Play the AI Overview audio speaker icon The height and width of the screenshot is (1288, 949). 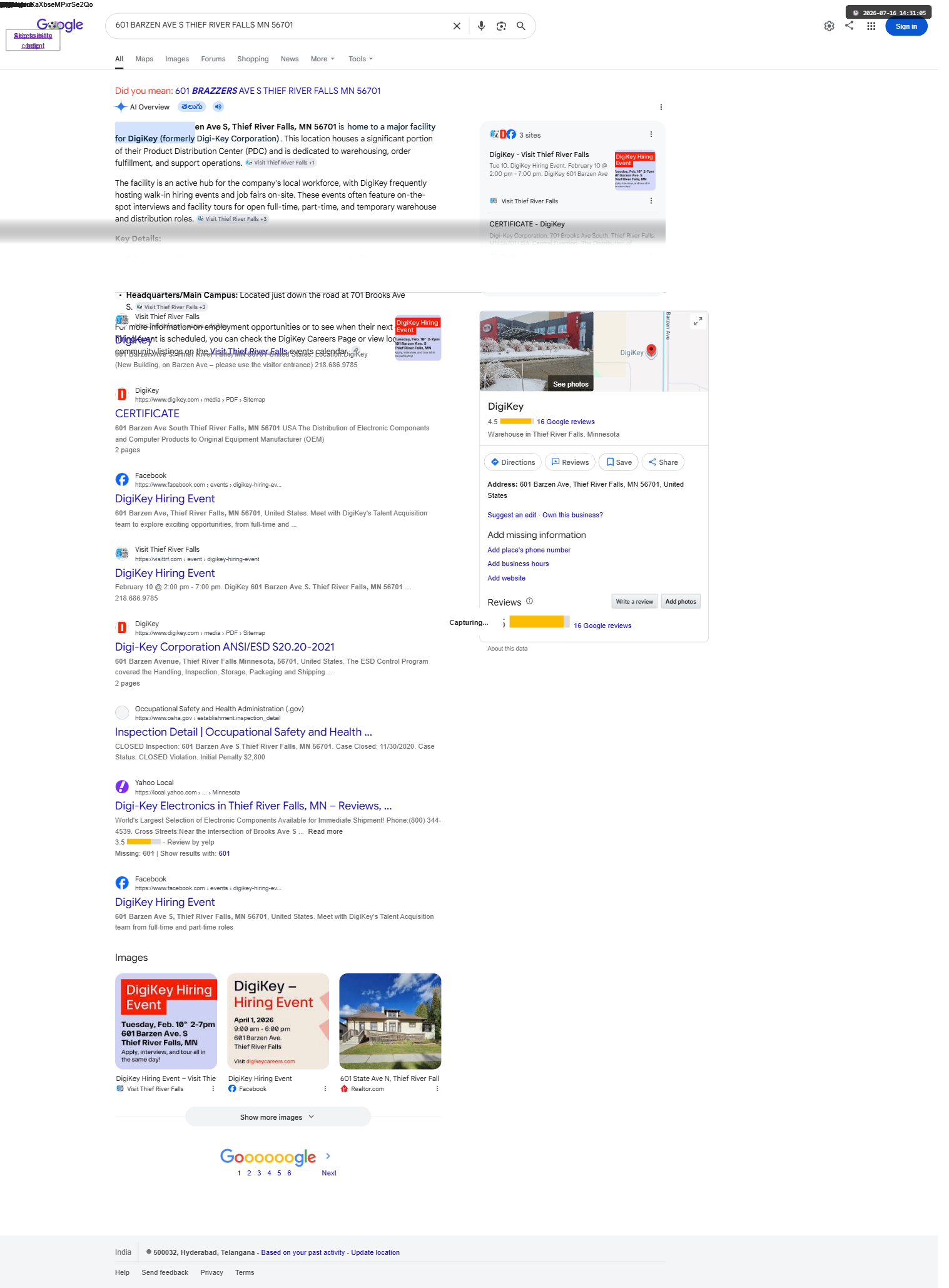pos(218,106)
